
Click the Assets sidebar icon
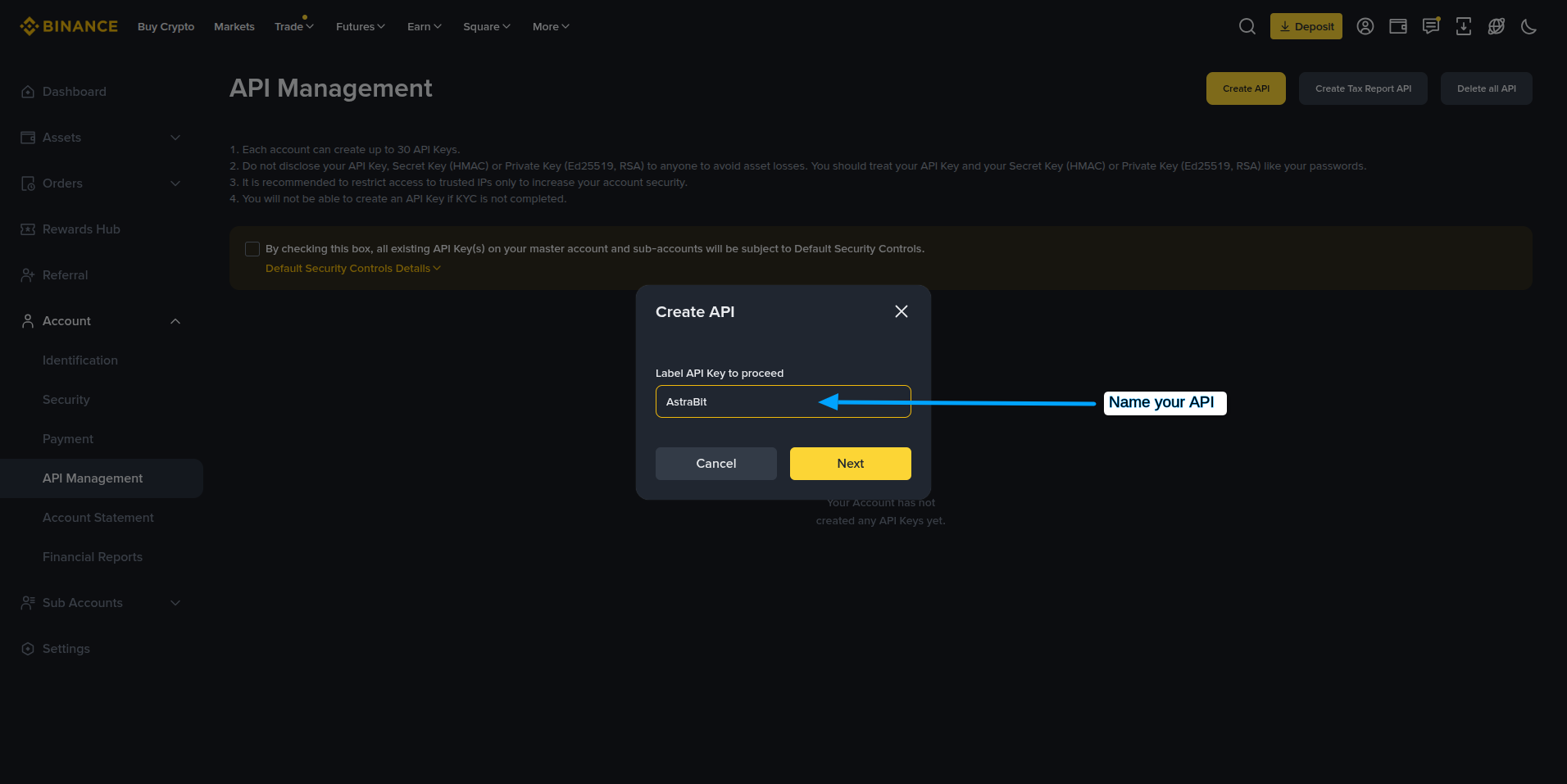[x=28, y=138]
